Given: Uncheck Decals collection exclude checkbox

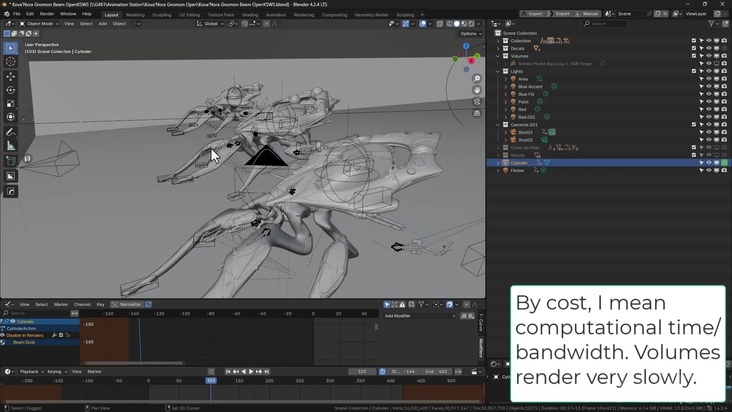Looking at the screenshot, I should tap(694, 48).
